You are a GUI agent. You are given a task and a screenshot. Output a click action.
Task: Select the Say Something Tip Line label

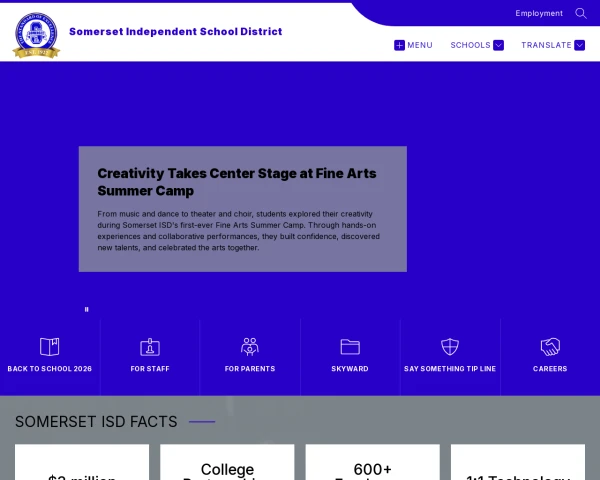point(450,369)
